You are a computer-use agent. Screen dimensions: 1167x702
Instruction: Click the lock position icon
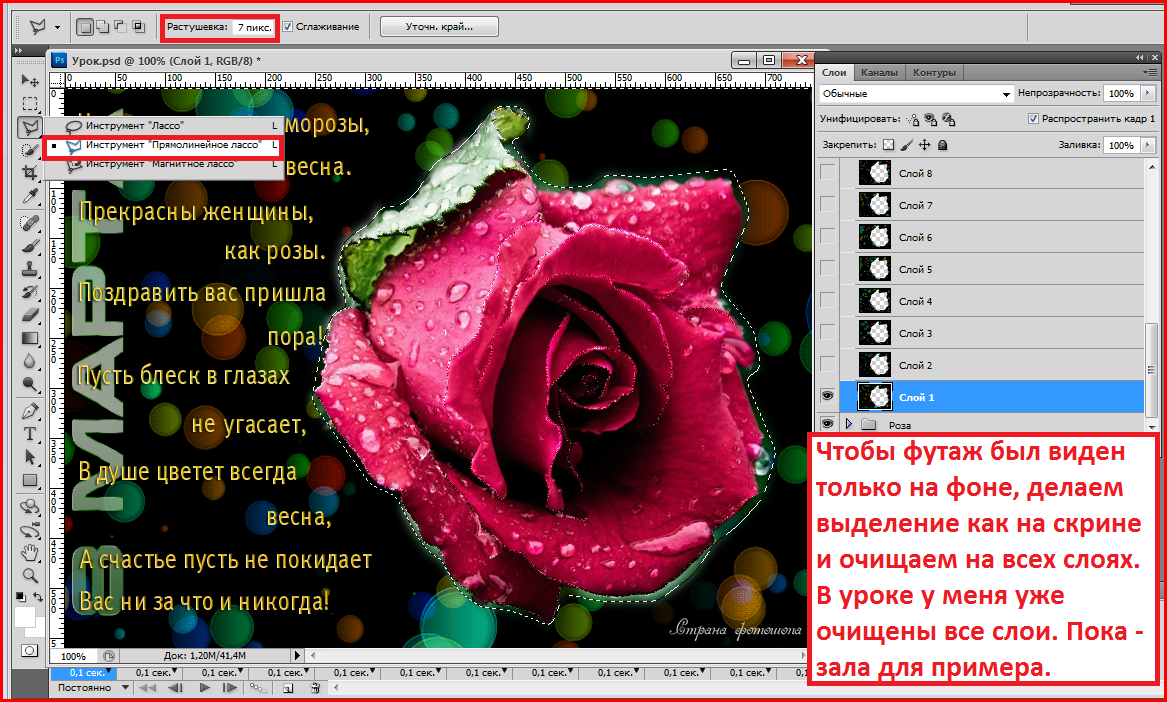924,145
